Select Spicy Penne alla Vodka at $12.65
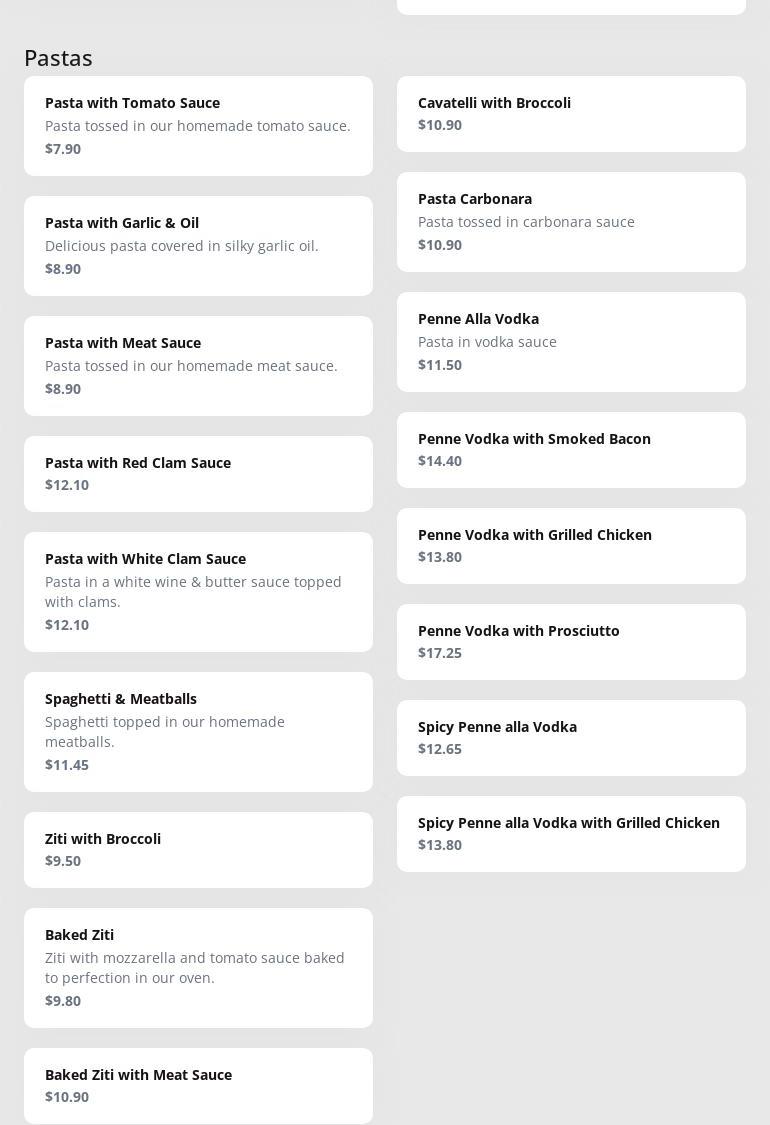This screenshot has width=770, height=1125. 571,738
